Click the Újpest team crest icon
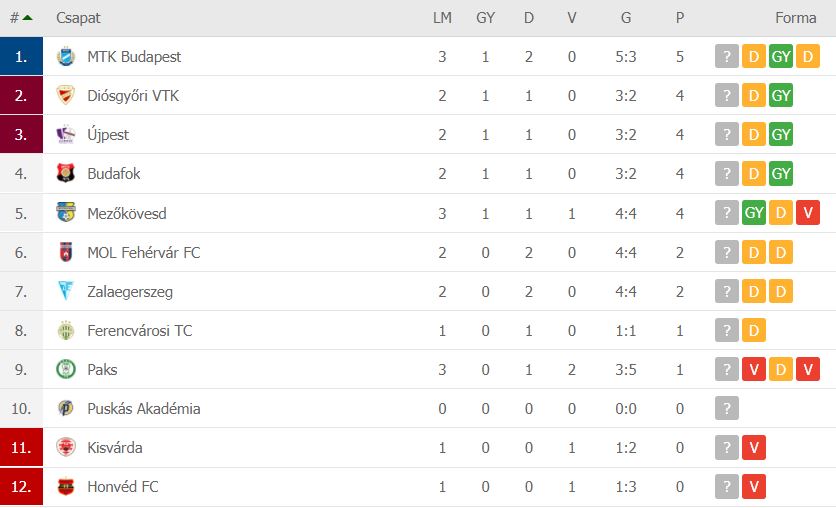The height and width of the screenshot is (508, 836). [x=66, y=134]
